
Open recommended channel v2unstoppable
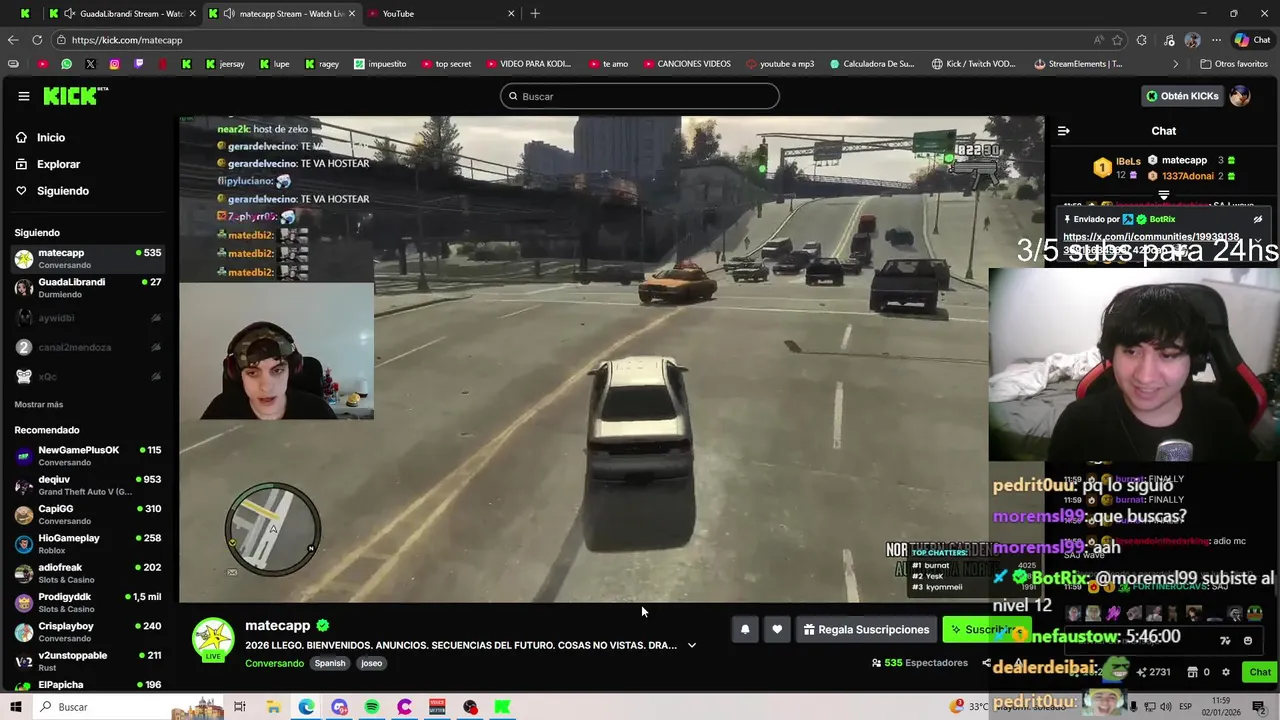tap(88, 661)
